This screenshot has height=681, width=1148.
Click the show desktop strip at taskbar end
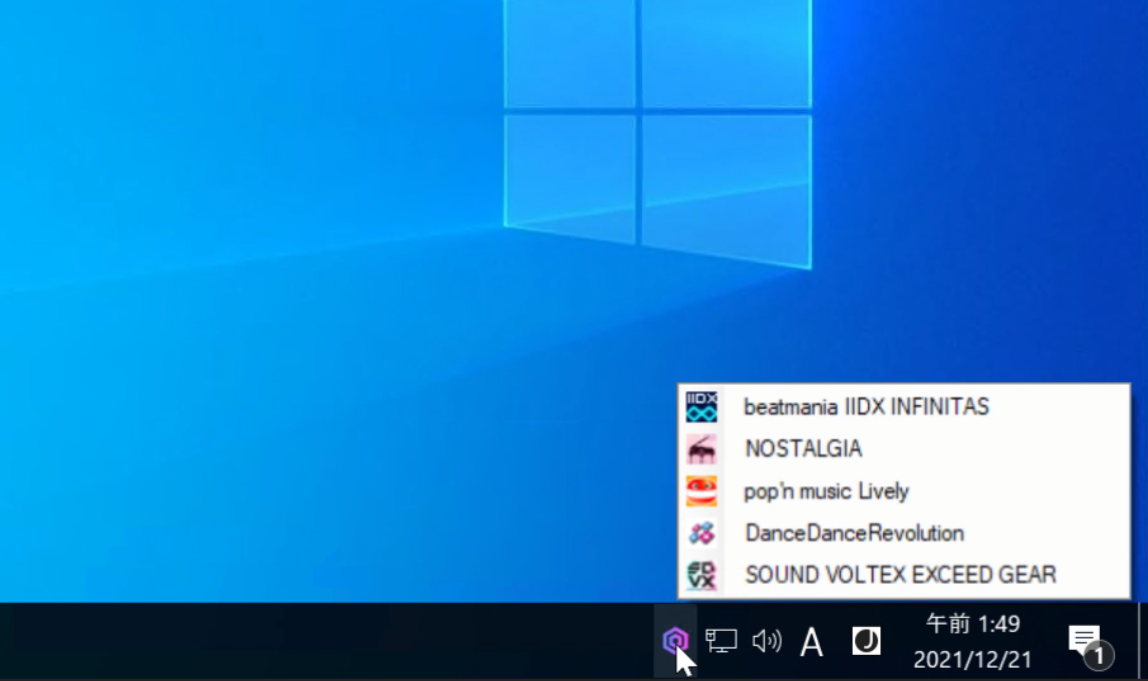(x=1143, y=641)
